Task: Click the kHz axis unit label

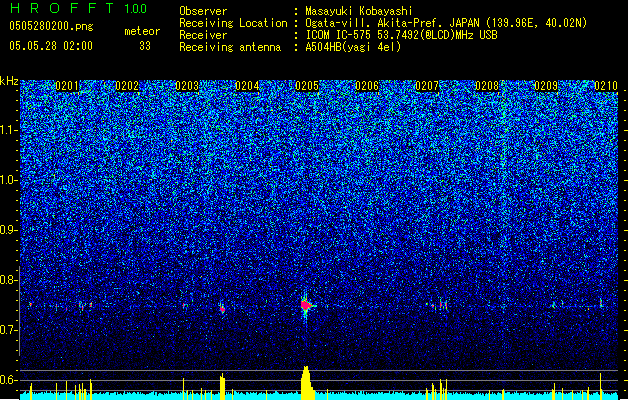Action: tap(9, 81)
